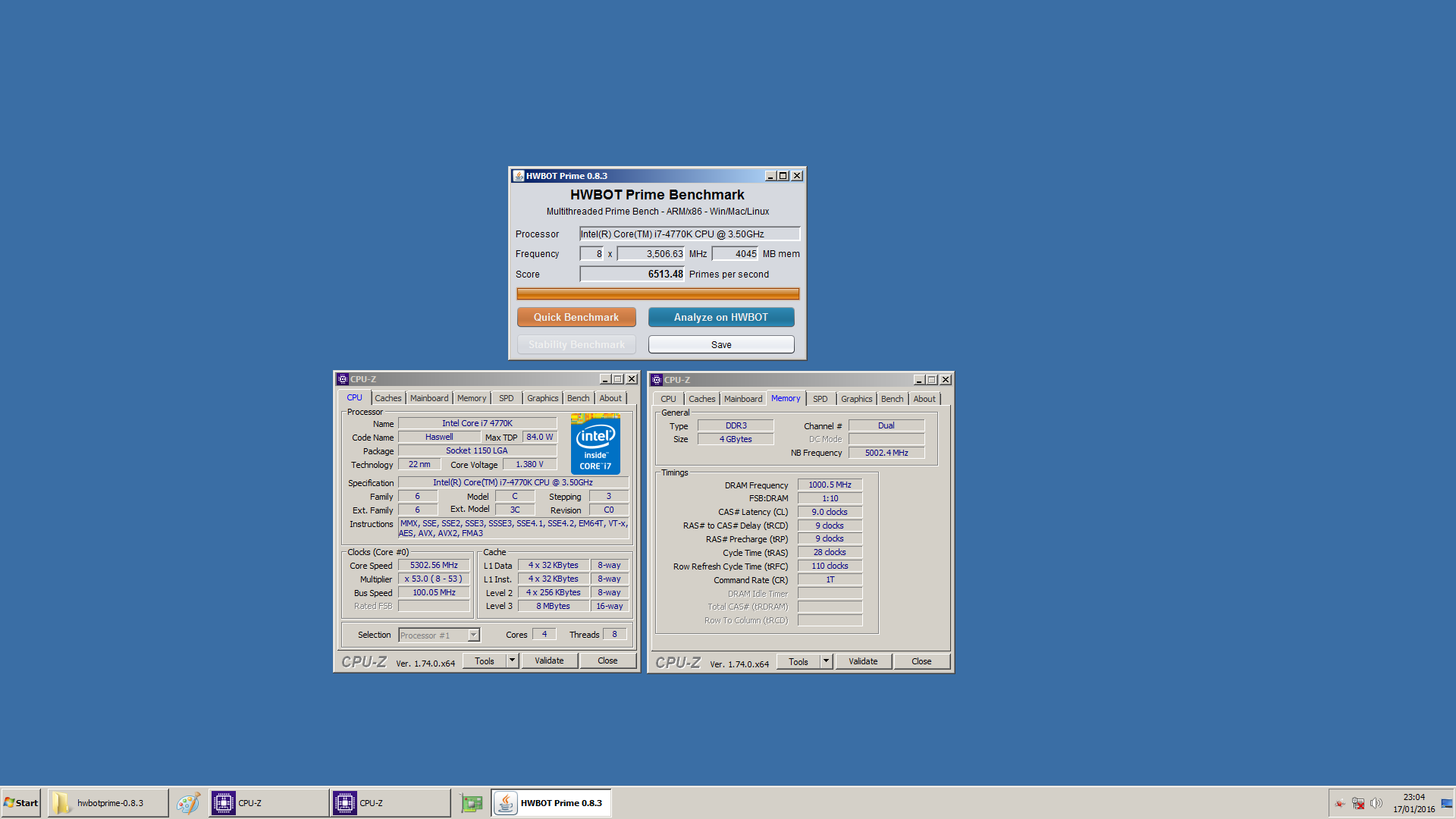The height and width of the screenshot is (819, 1456).
Task: Open Graphics tab in left CPU-Z
Action: click(542, 398)
